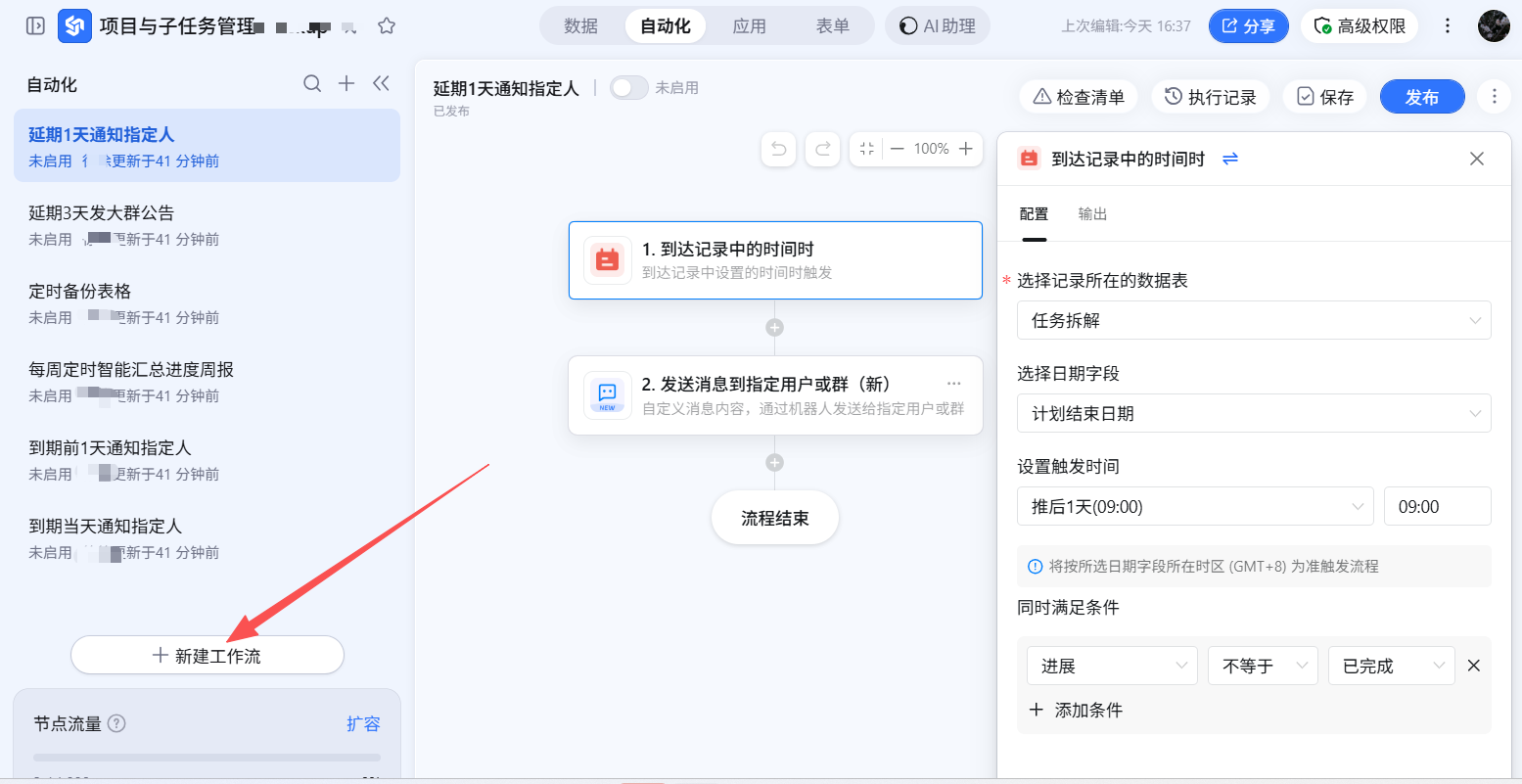1522x784 pixels.
Task: Open the 检查清单 checklist
Action: 1080,97
